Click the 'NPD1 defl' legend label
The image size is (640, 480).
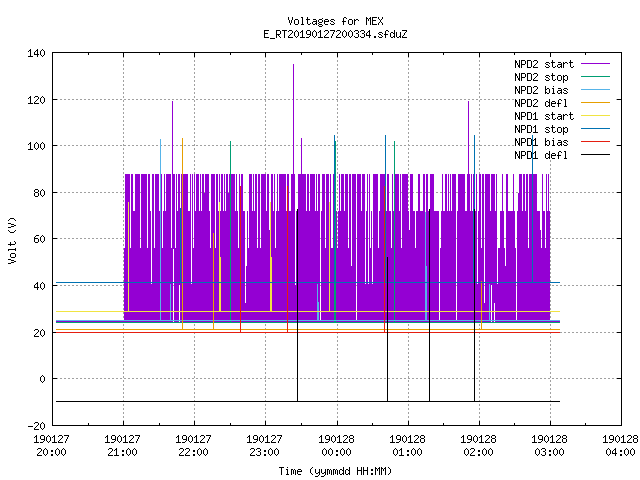pyautogui.click(x=541, y=156)
